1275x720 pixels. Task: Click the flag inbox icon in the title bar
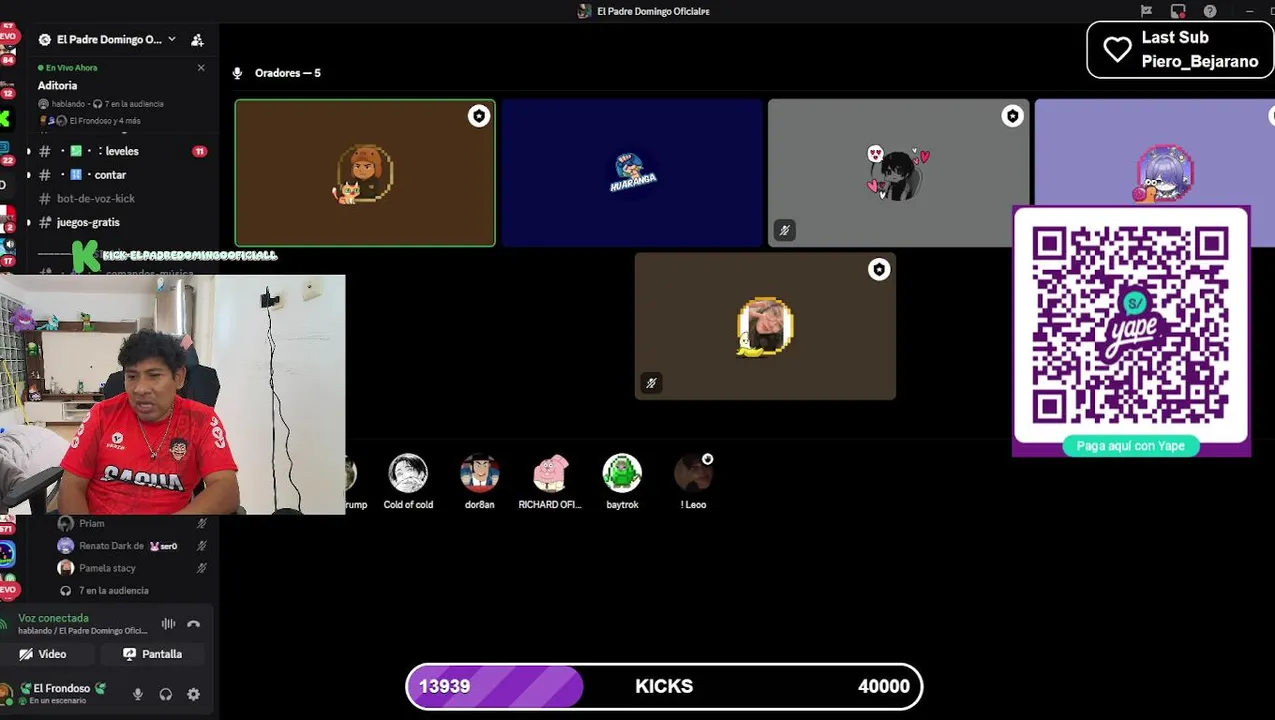click(x=1146, y=11)
